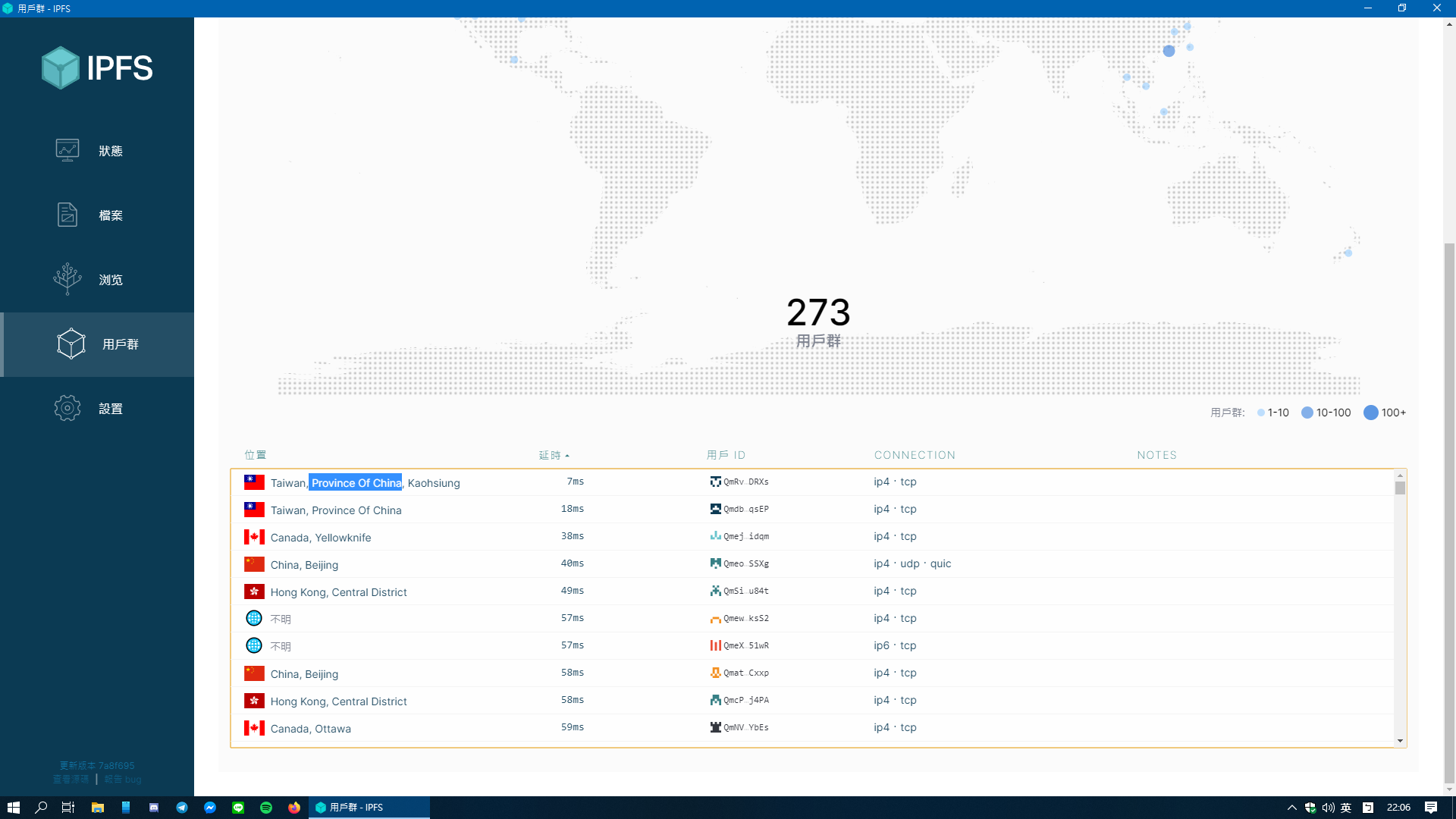Open Spotify from the taskbar

coord(266,808)
